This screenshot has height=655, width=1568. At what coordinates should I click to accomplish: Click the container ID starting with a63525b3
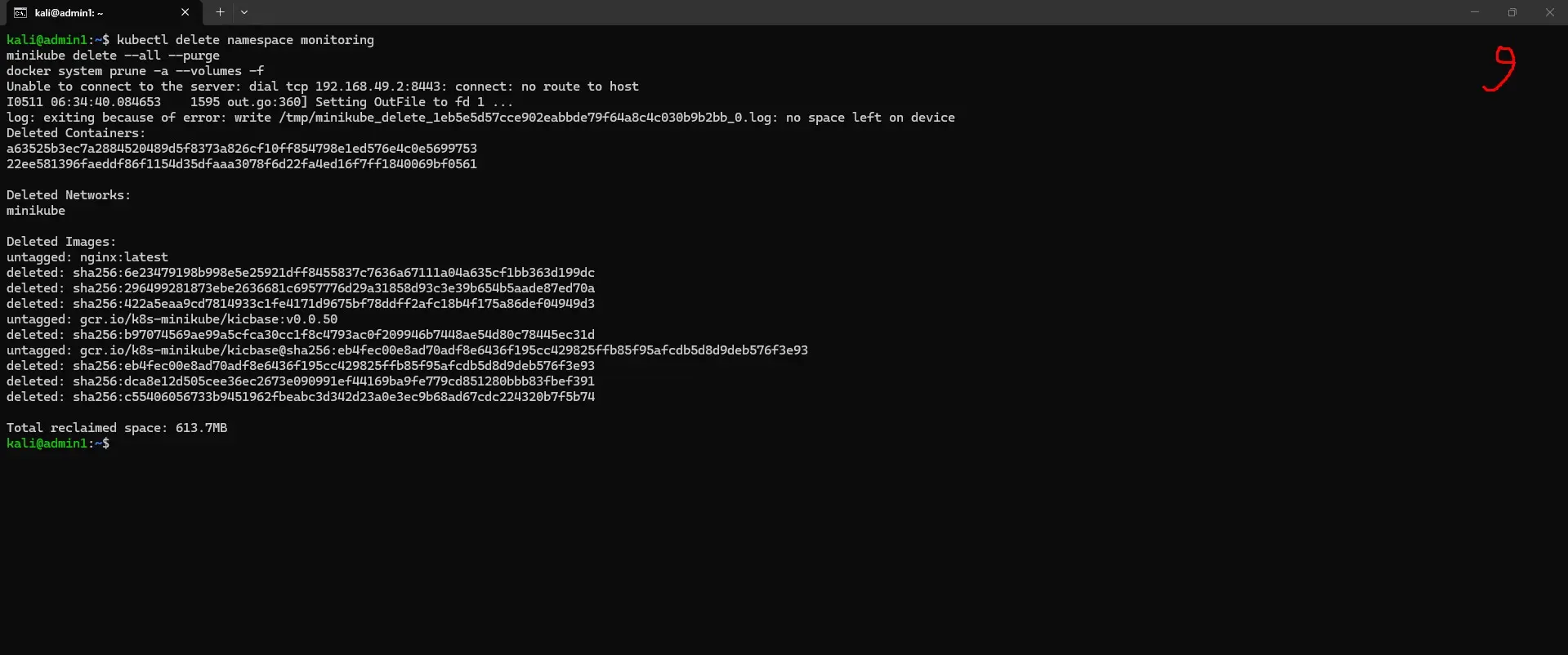[242, 149]
